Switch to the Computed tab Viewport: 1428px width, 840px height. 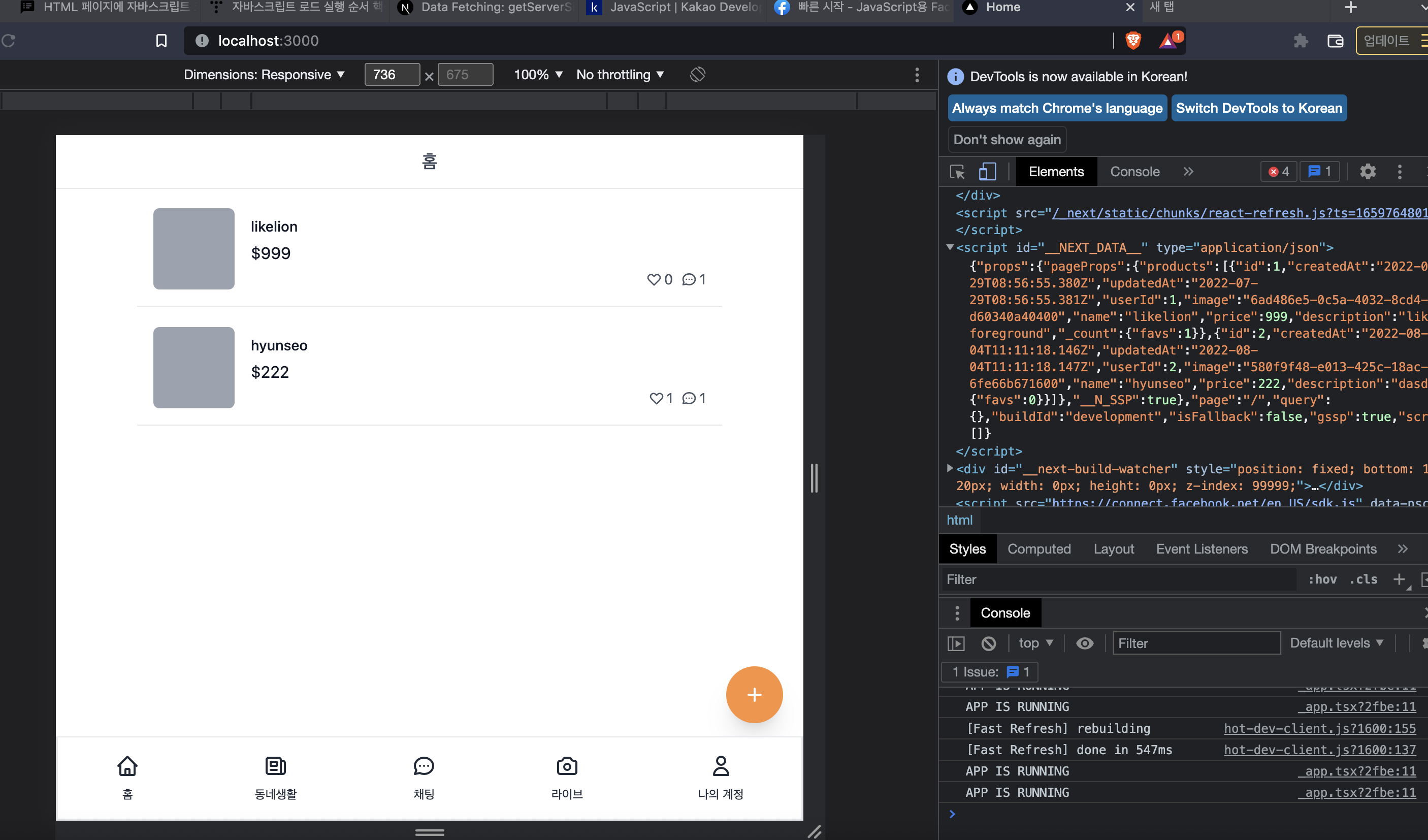[x=1038, y=548]
